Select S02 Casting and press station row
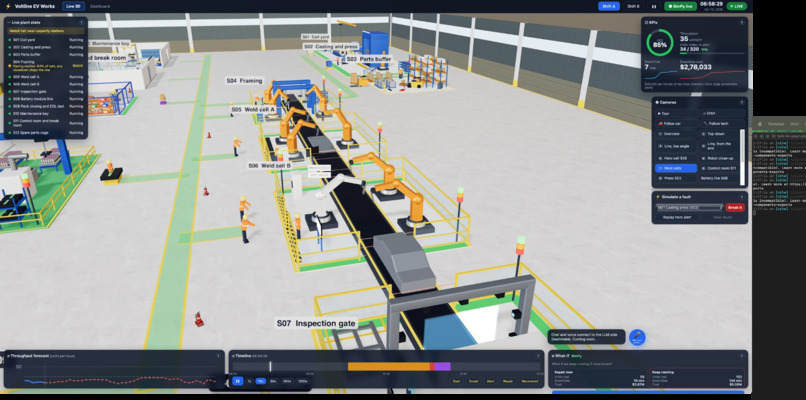This screenshot has height=400, width=806. (46, 47)
